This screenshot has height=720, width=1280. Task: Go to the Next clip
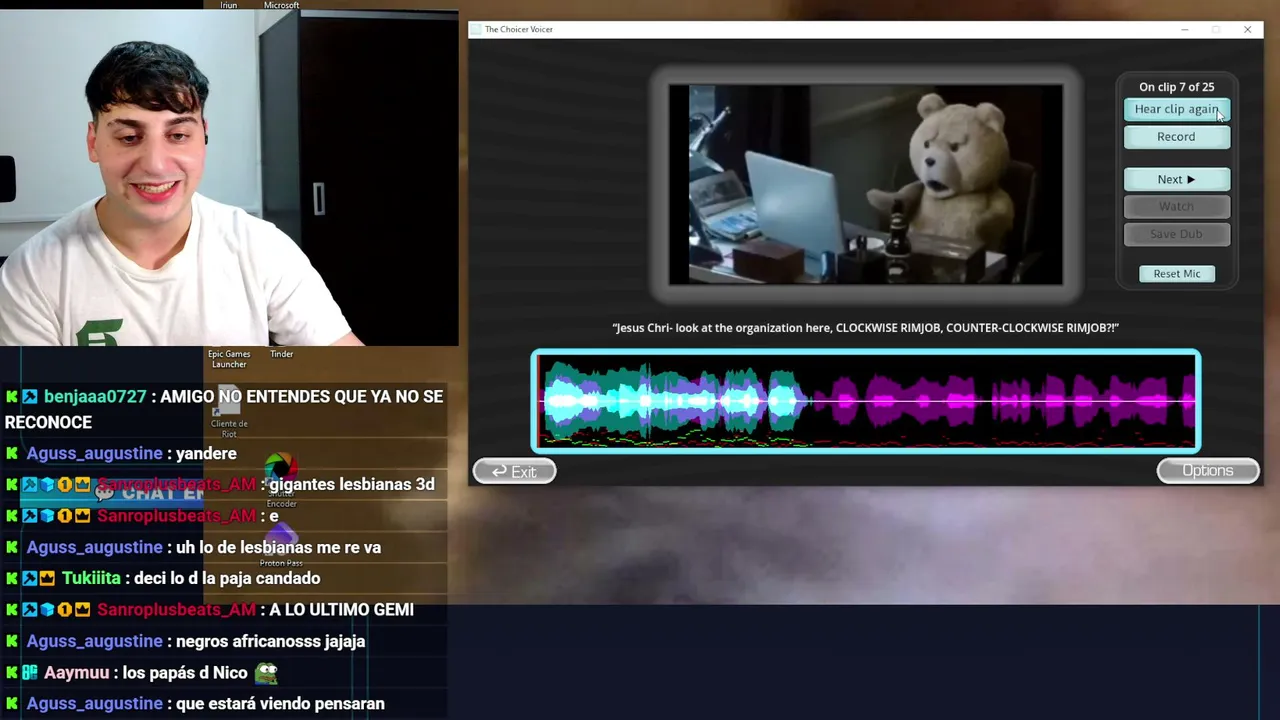[1177, 180]
